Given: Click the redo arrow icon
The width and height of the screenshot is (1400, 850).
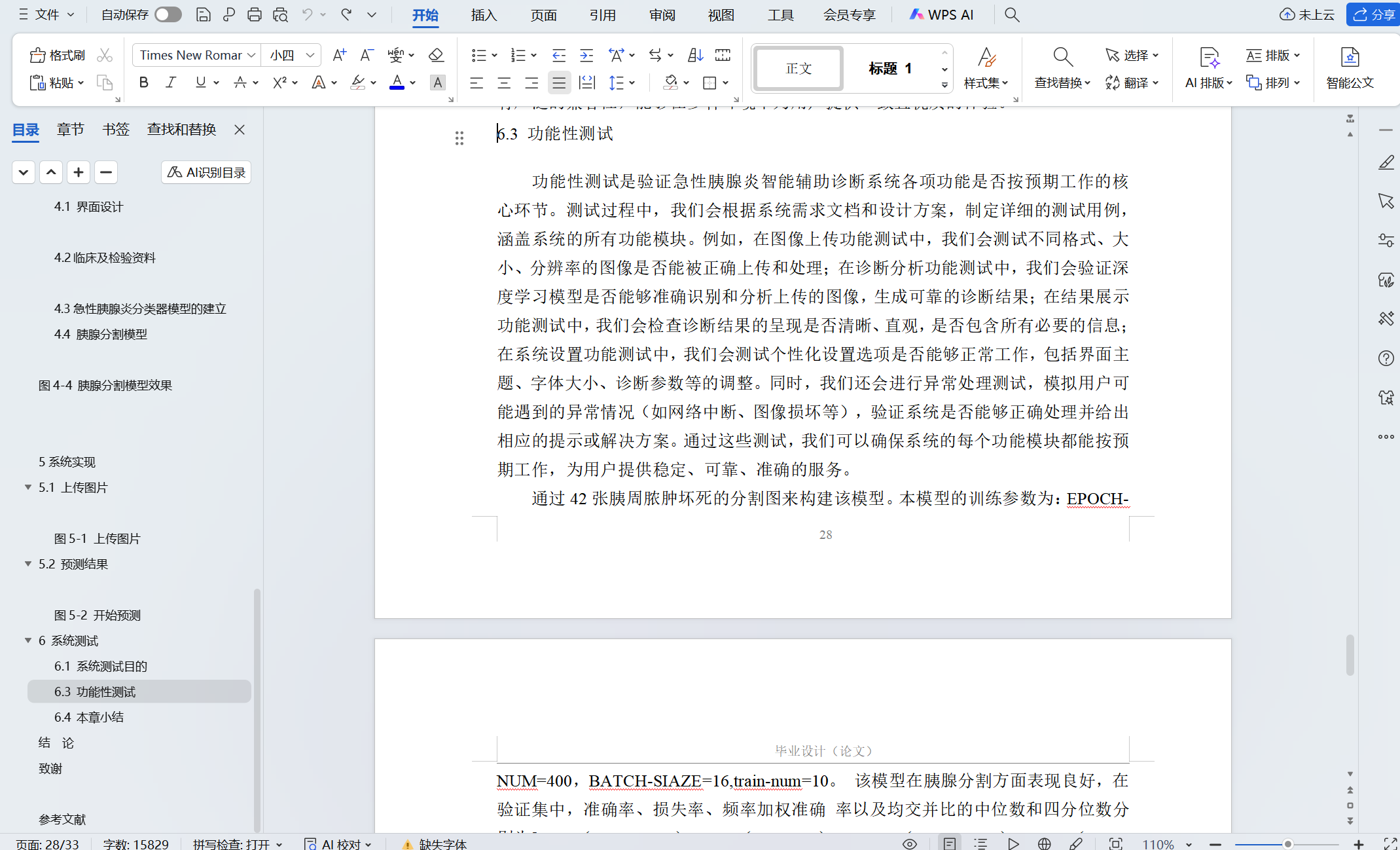Looking at the screenshot, I should (x=346, y=14).
